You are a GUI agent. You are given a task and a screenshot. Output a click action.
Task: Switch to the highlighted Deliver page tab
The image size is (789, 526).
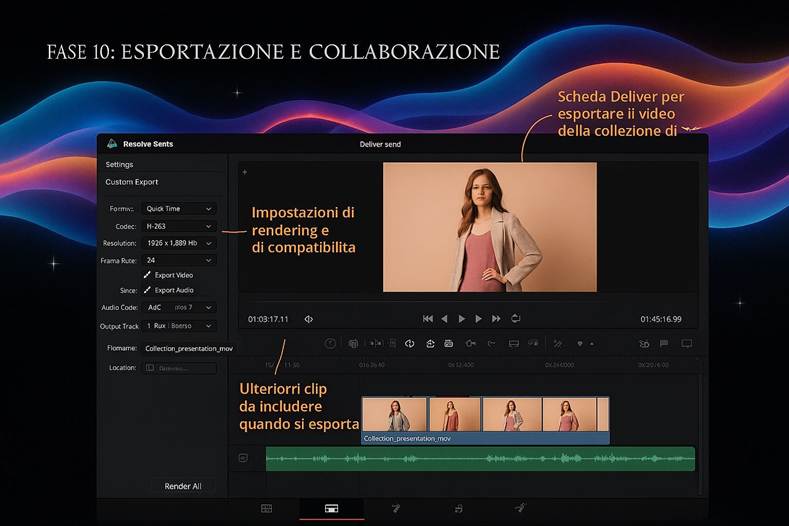332,508
